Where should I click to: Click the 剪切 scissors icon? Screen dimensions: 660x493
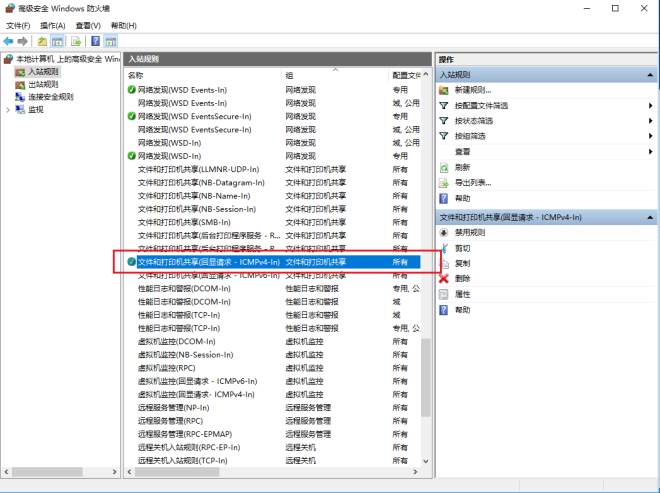[444, 248]
